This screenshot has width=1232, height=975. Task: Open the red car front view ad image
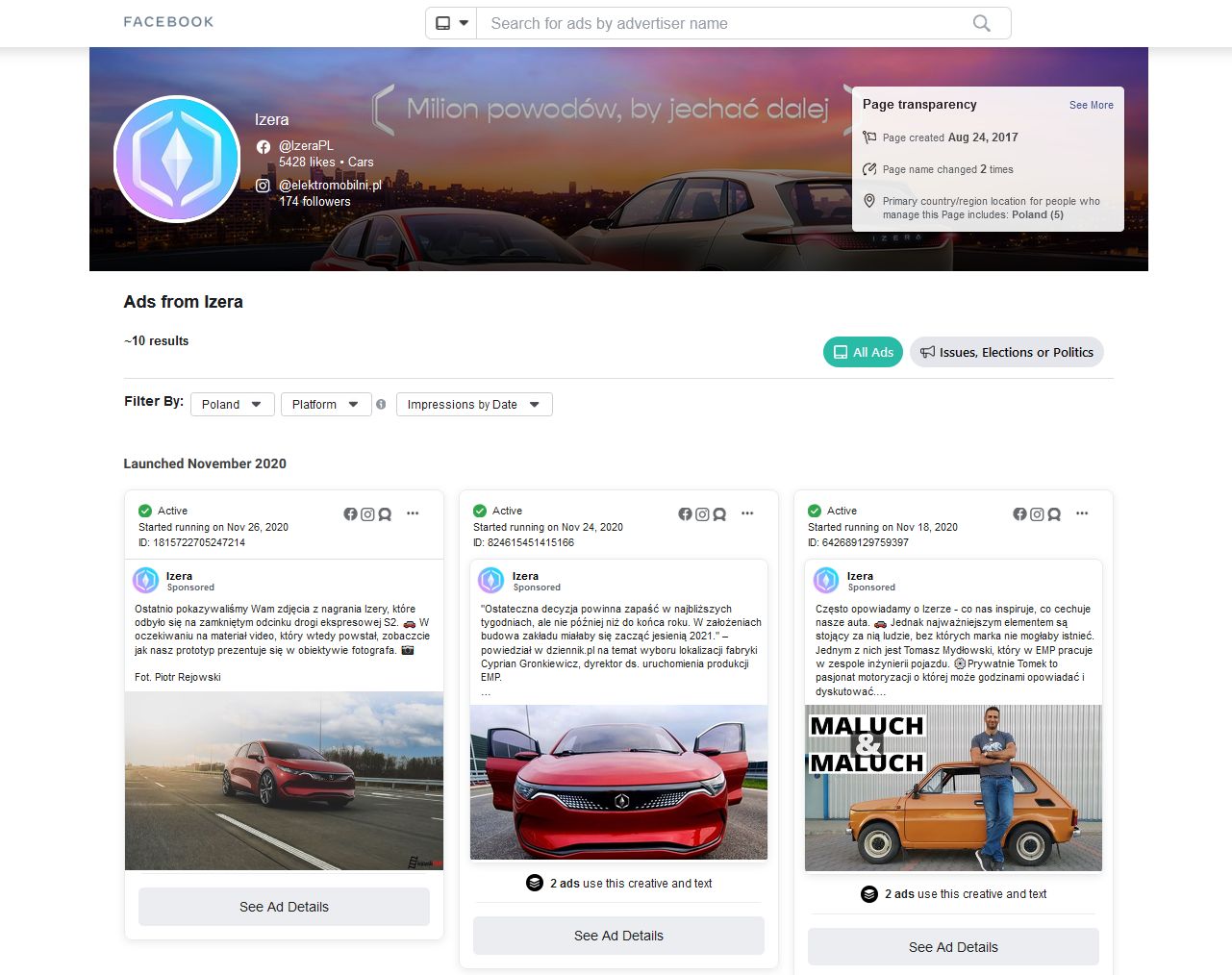tap(618, 782)
